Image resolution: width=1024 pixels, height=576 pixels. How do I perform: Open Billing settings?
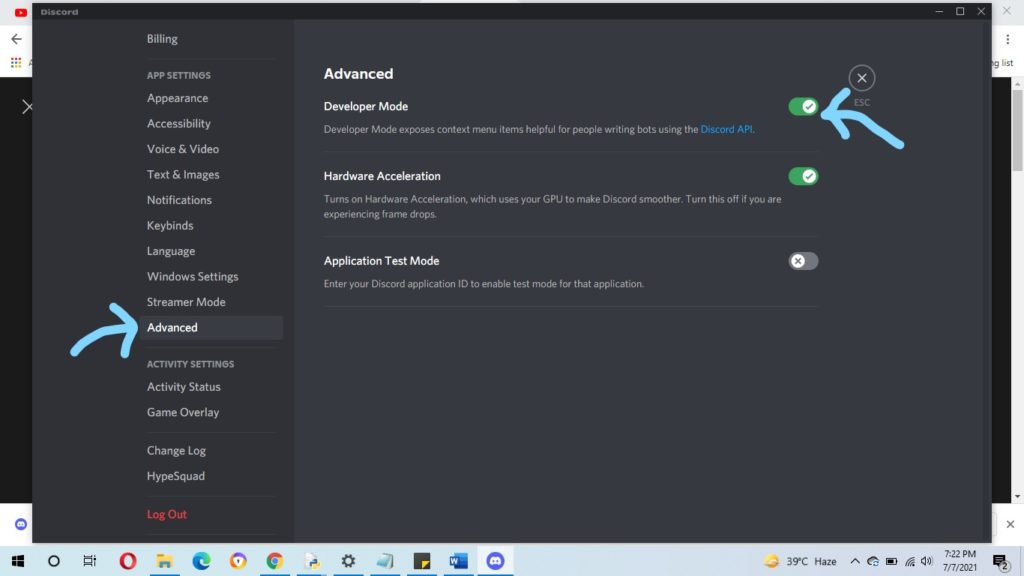click(x=162, y=39)
